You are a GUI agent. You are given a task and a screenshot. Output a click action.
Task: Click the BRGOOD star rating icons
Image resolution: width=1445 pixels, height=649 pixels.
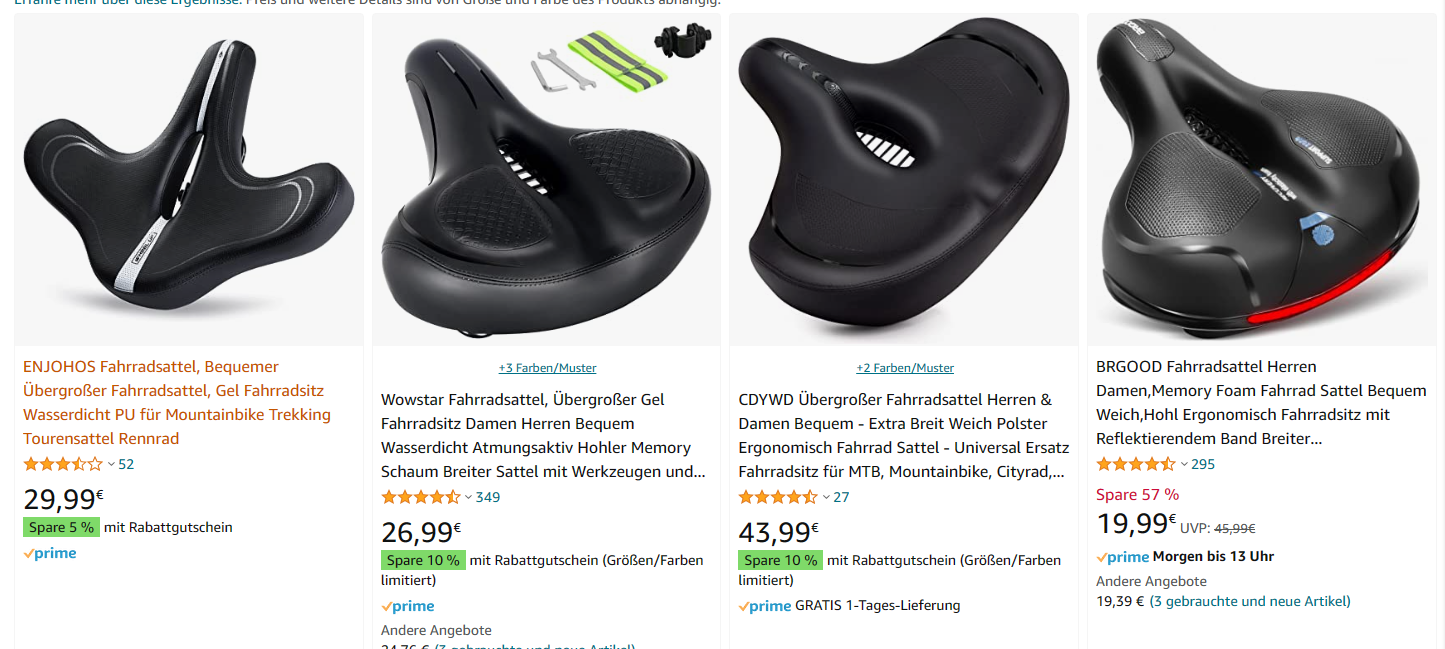[1136, 464]
